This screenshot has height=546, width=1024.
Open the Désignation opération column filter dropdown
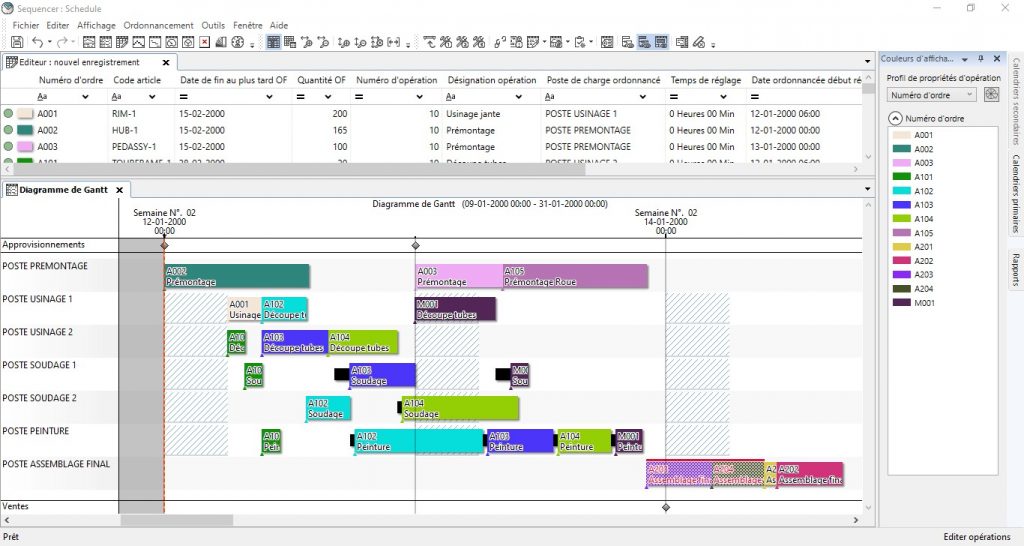(519, 97)
